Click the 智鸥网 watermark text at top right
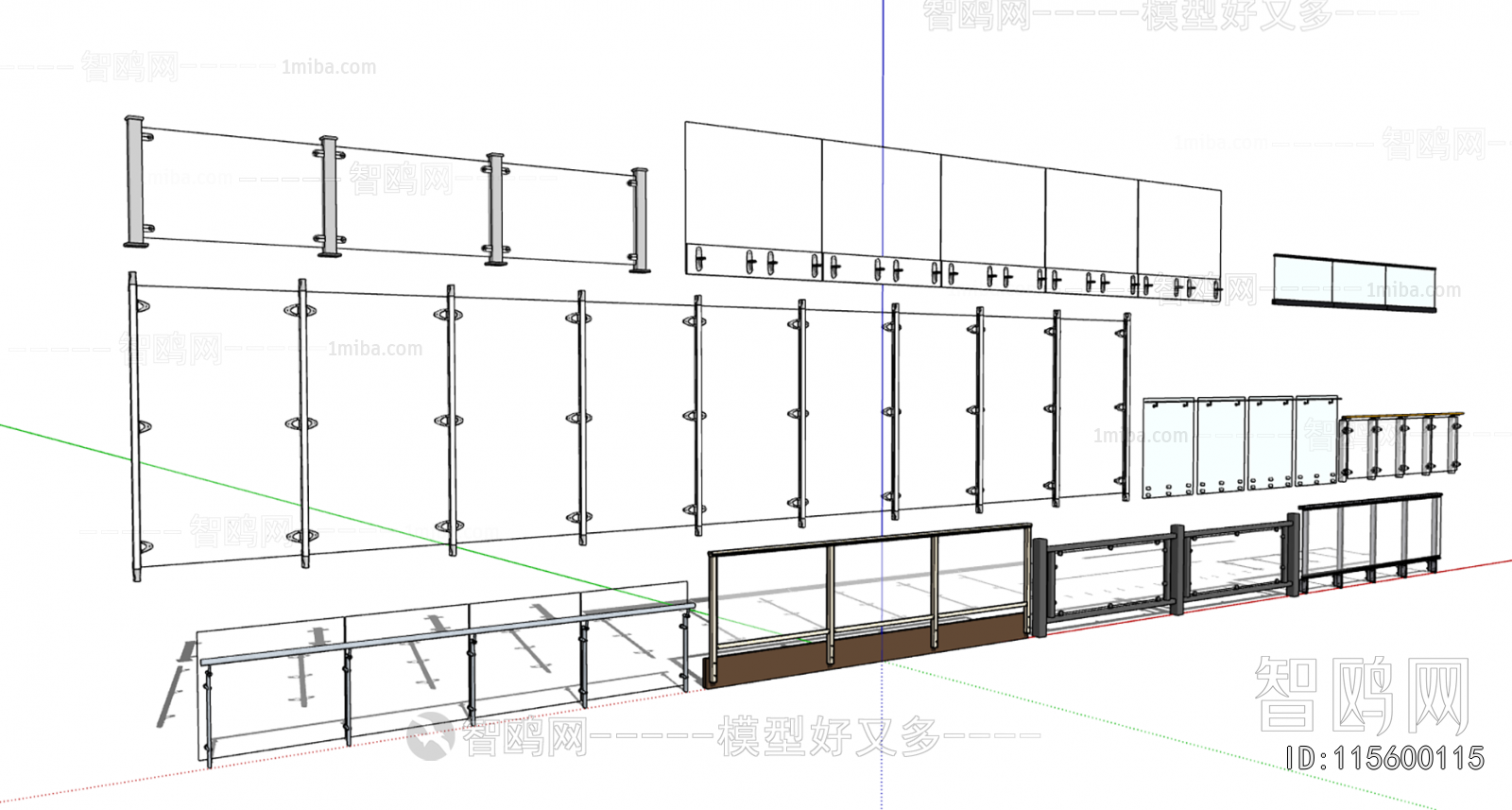Image resolution: width=1512 pixels, height=810 pixels. 975,16
